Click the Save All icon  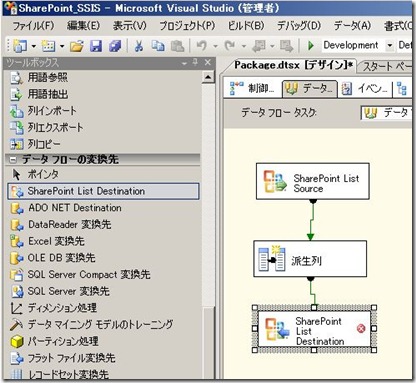click(115, 46)
